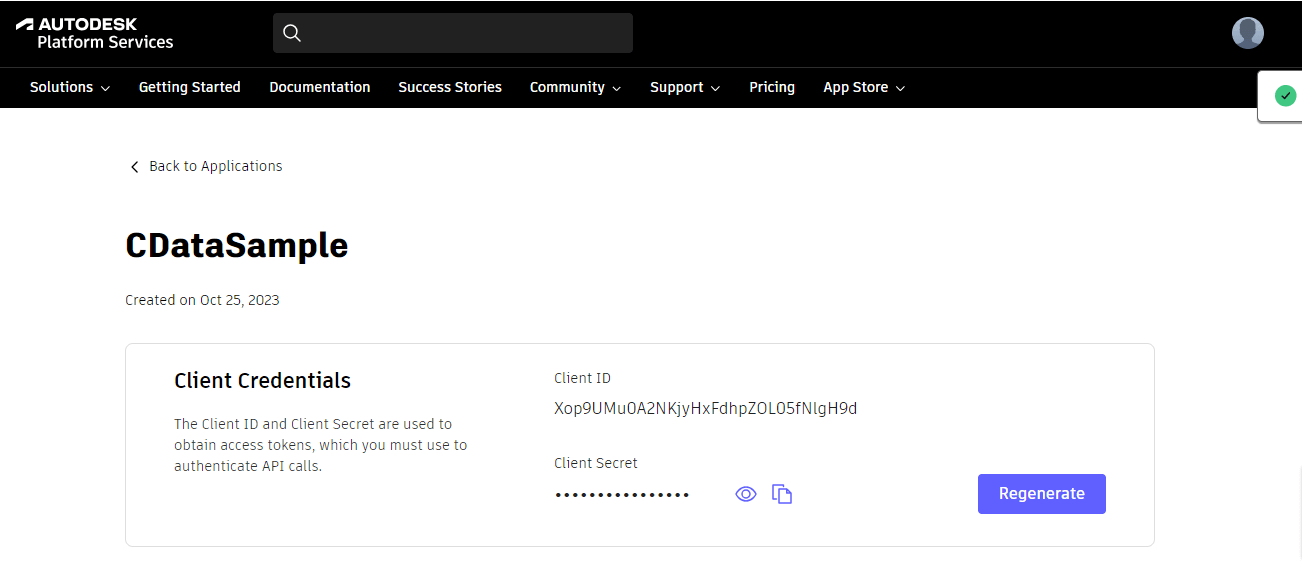This screenshot has height=582, width=1302.
Task: Click the CDataSample application title
Action: tap(237, 245)
